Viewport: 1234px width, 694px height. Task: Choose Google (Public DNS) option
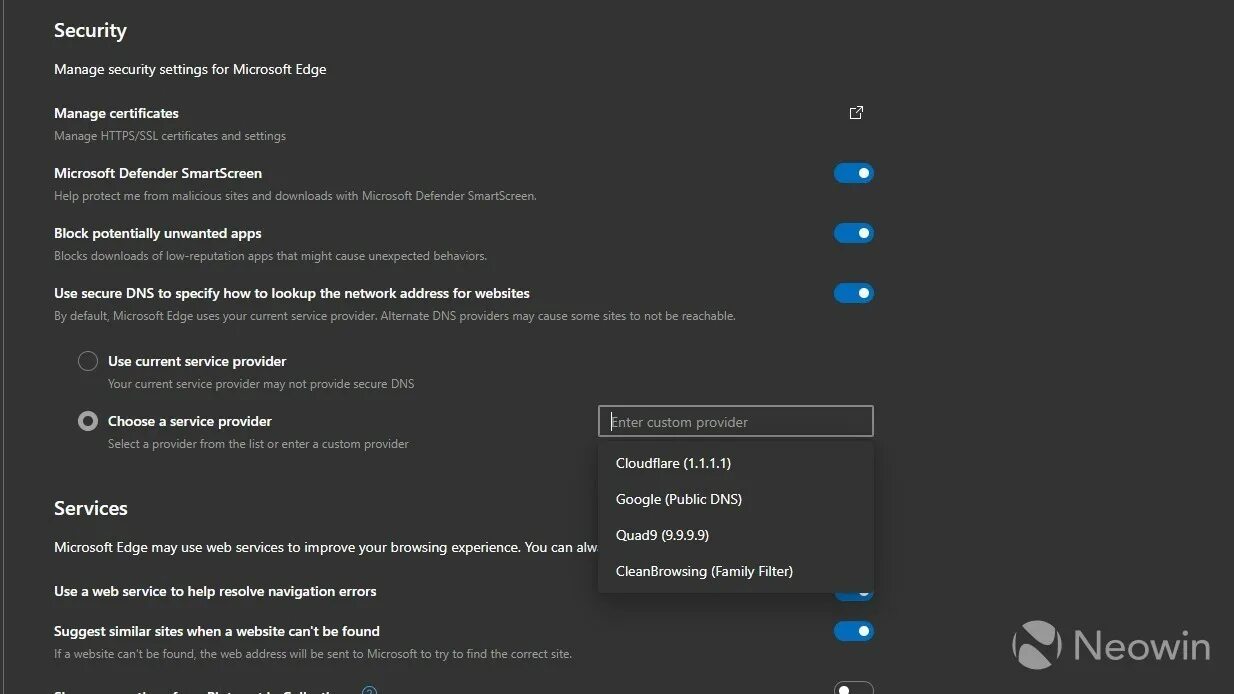pos(736,499)
